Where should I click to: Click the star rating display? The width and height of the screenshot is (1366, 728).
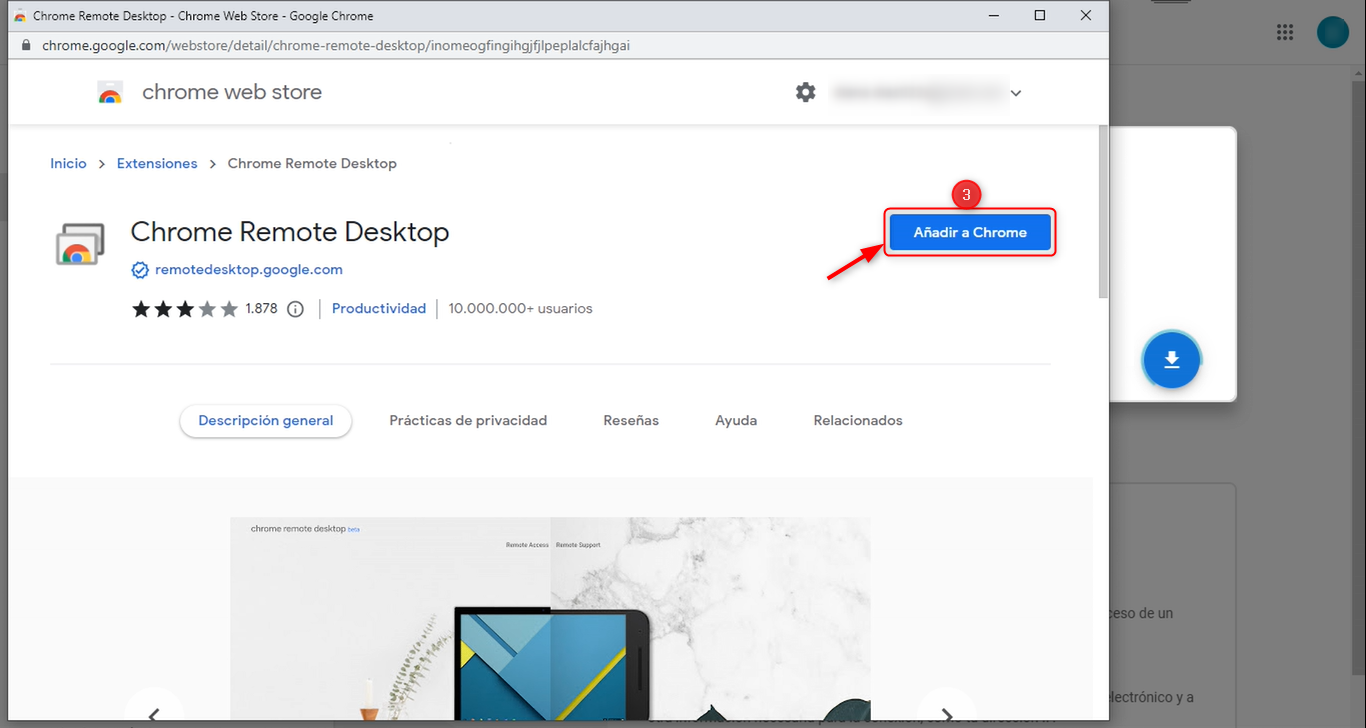[x=184, y=309]
